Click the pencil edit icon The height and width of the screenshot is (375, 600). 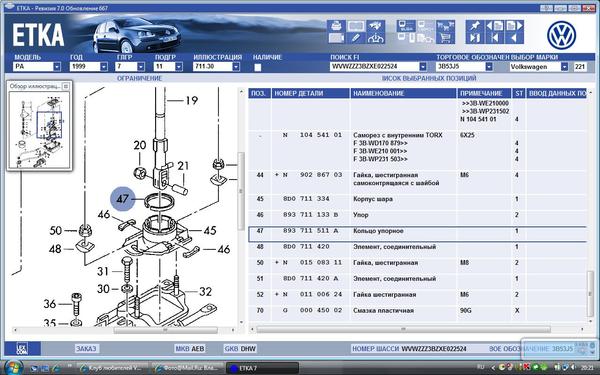(356, 38)
